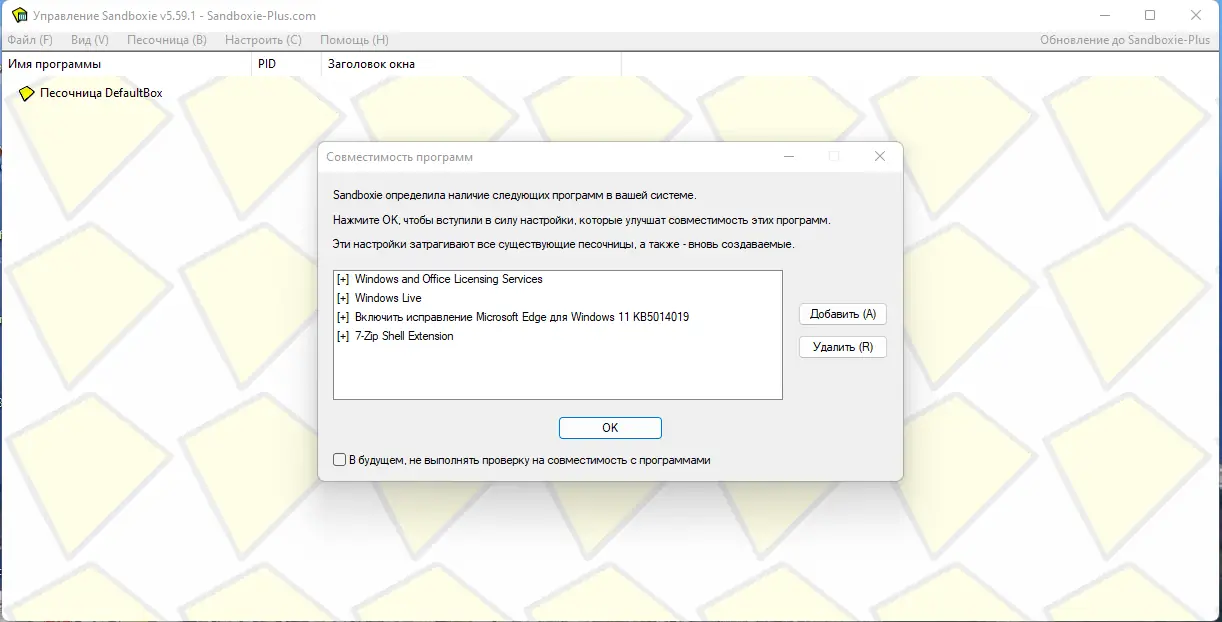Enable 'В будущем, не выполнять проверку' checkbox
The image size is (1222, 622).
point(339,460)
